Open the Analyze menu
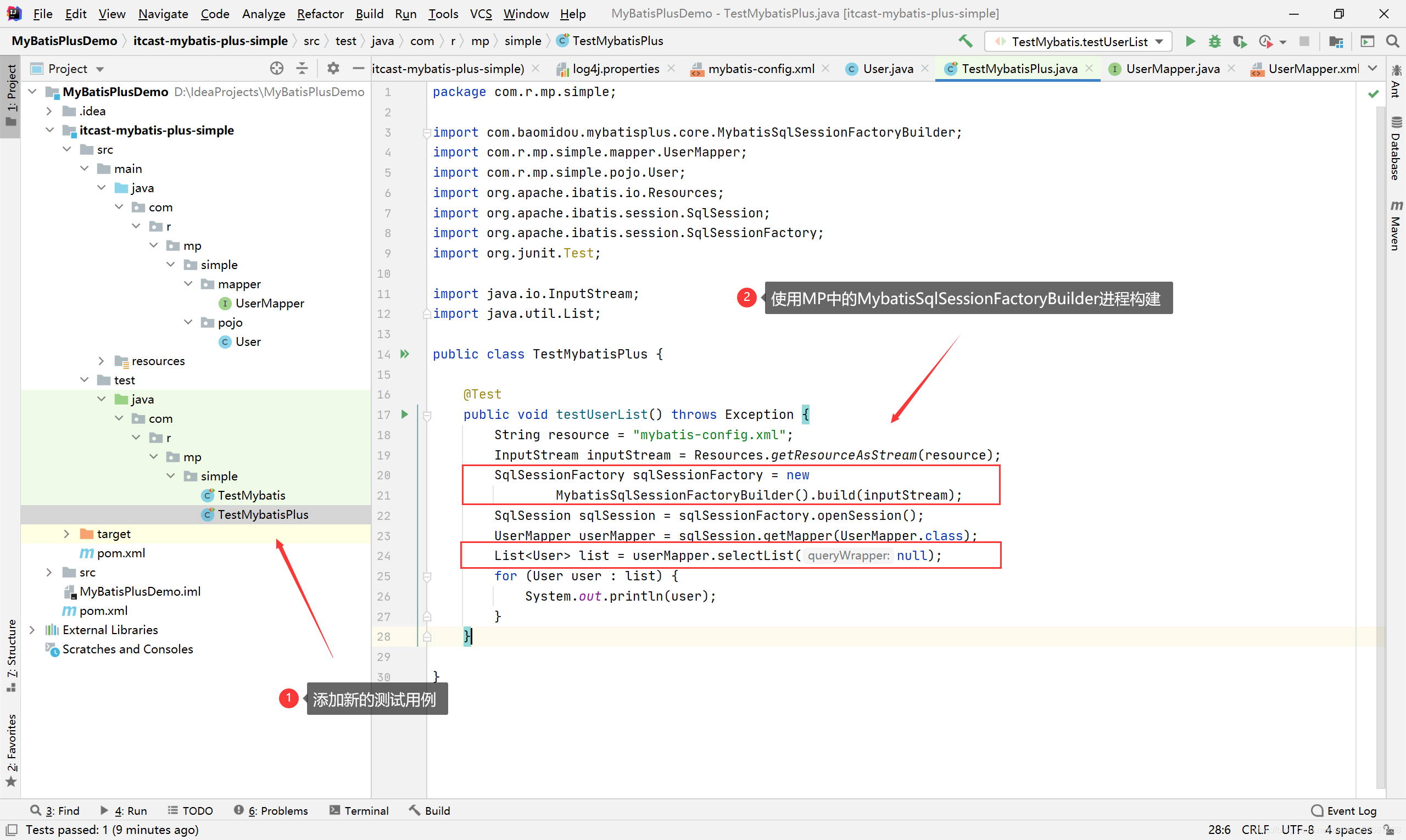Image resolution: width=1406 pixels, height=840 pixels. tap(263, 14)
